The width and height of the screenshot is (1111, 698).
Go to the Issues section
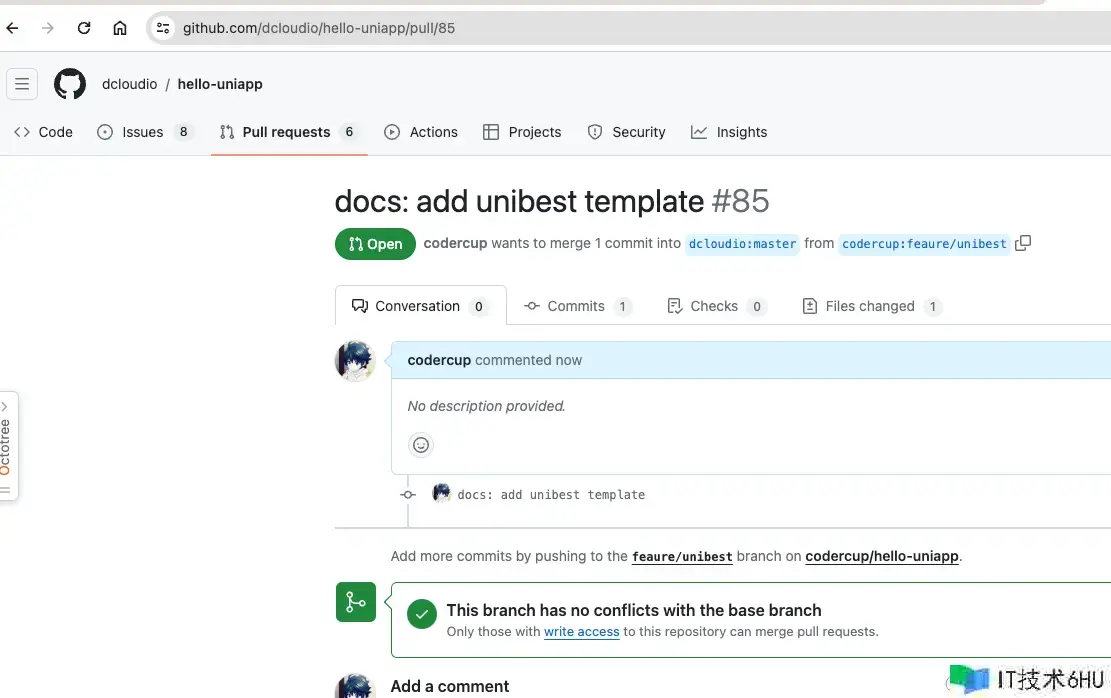[x=142, y=132]
